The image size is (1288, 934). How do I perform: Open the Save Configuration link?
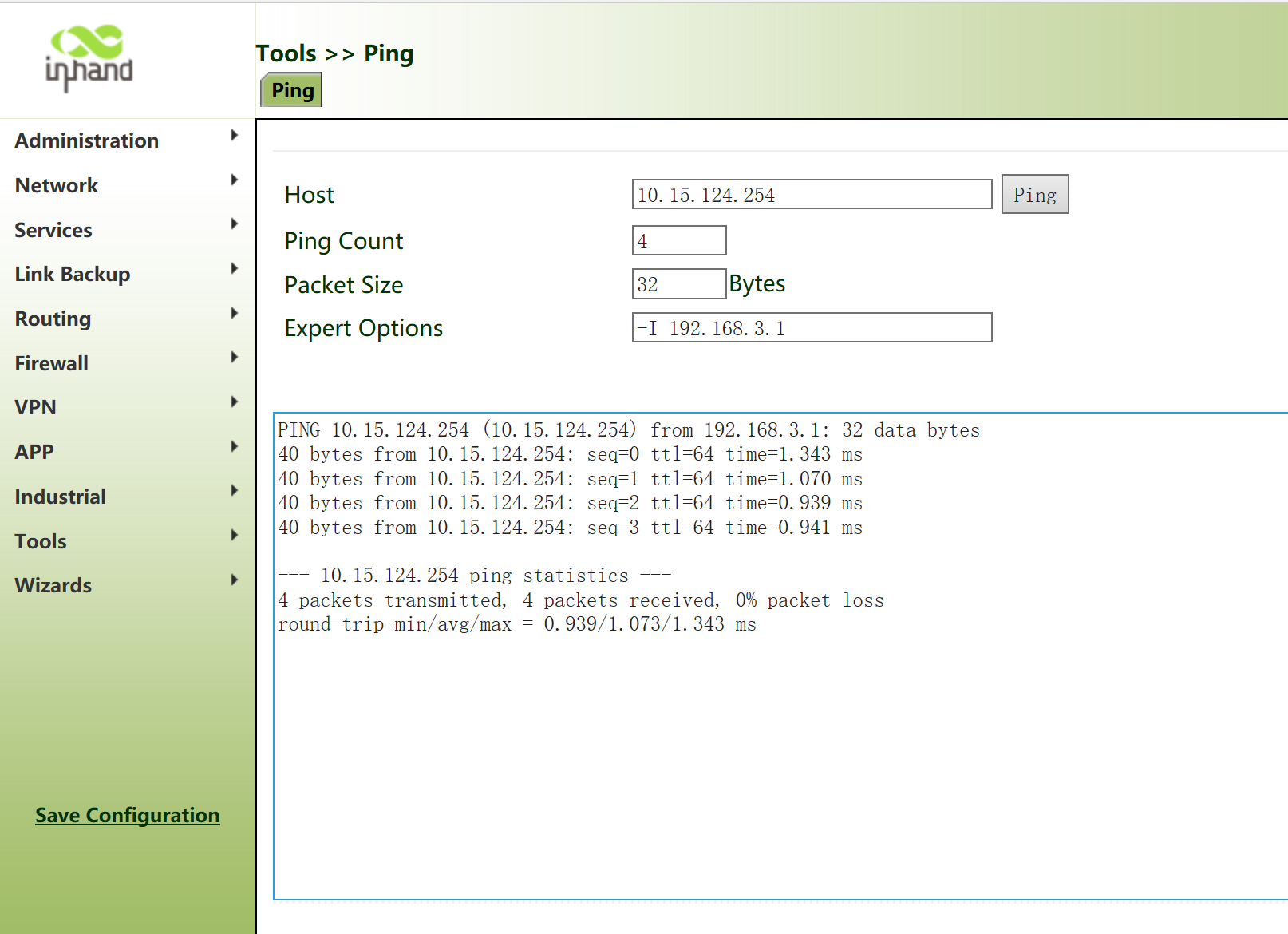click(127, 815)
